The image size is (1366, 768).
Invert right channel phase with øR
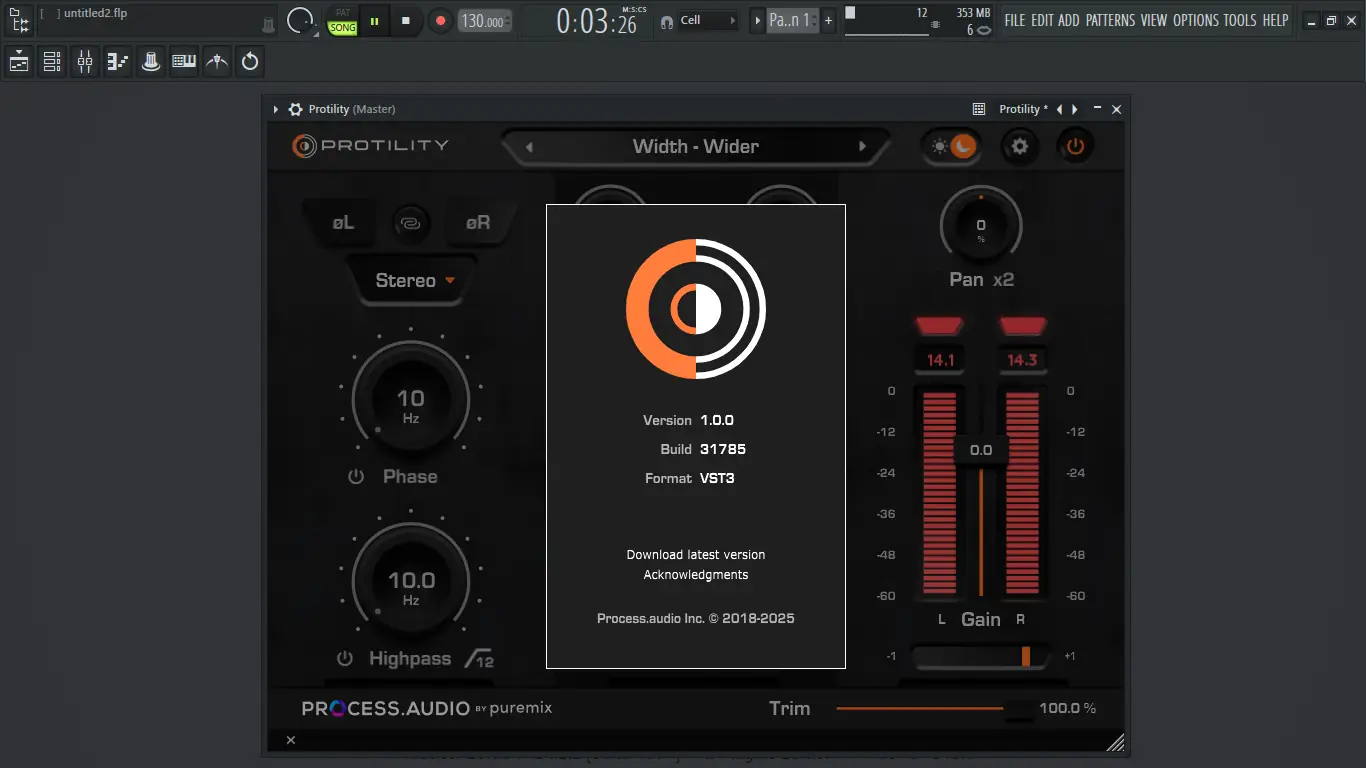tap(478, 222)
